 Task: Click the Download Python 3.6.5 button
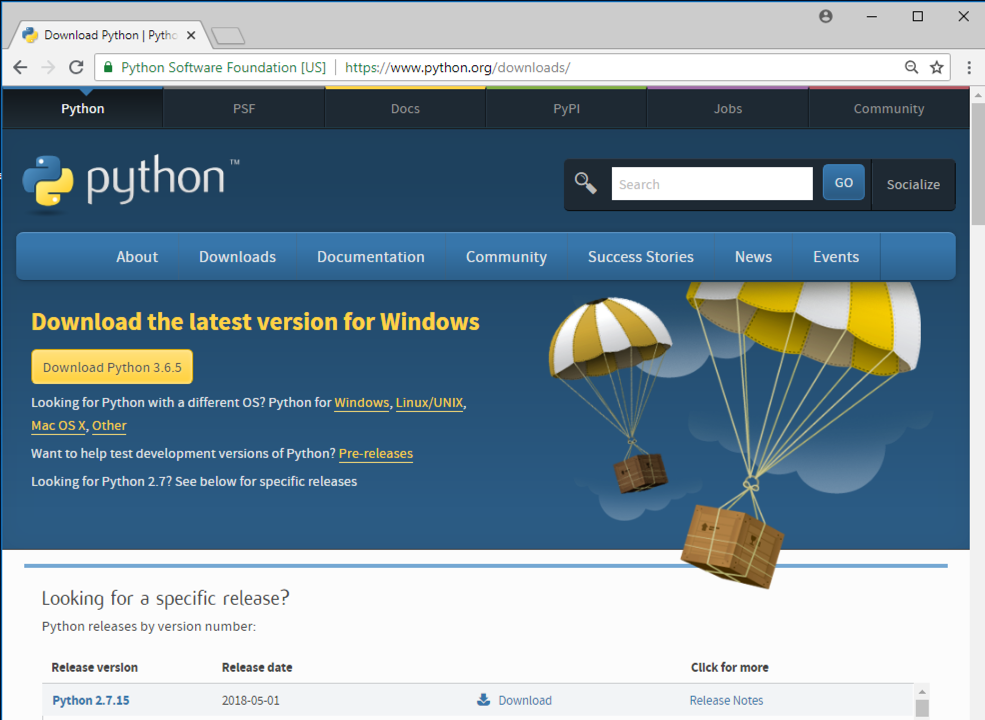coord(112,367)
